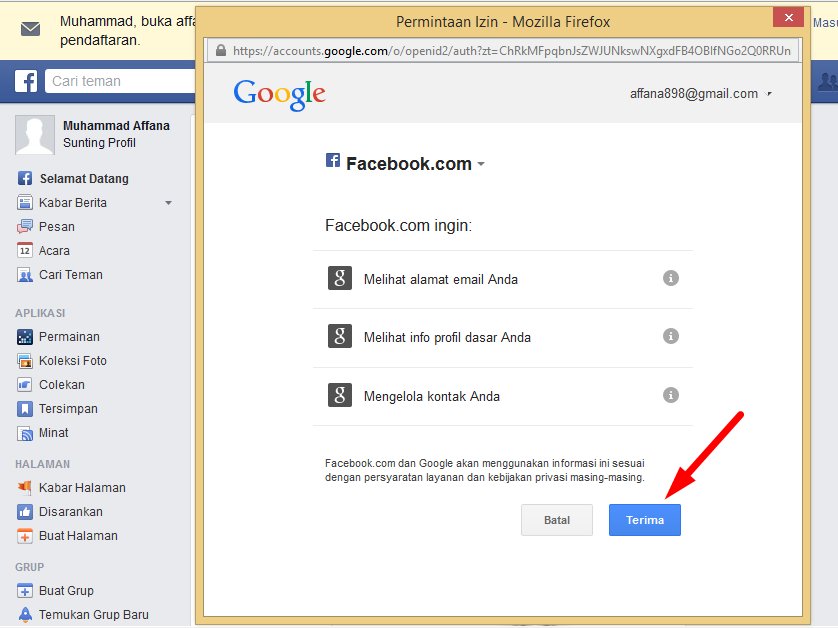Open Tersimpan link in sidebar
The width and height of the screenshot is (838, 628).
click(68, 409)
